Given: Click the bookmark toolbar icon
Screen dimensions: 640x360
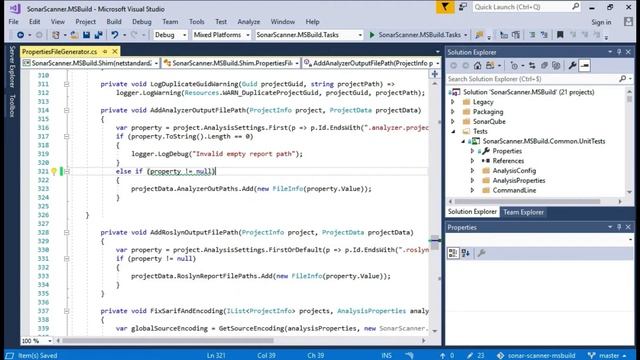Looking at the screenshot, I should click(x=560, y=35).
